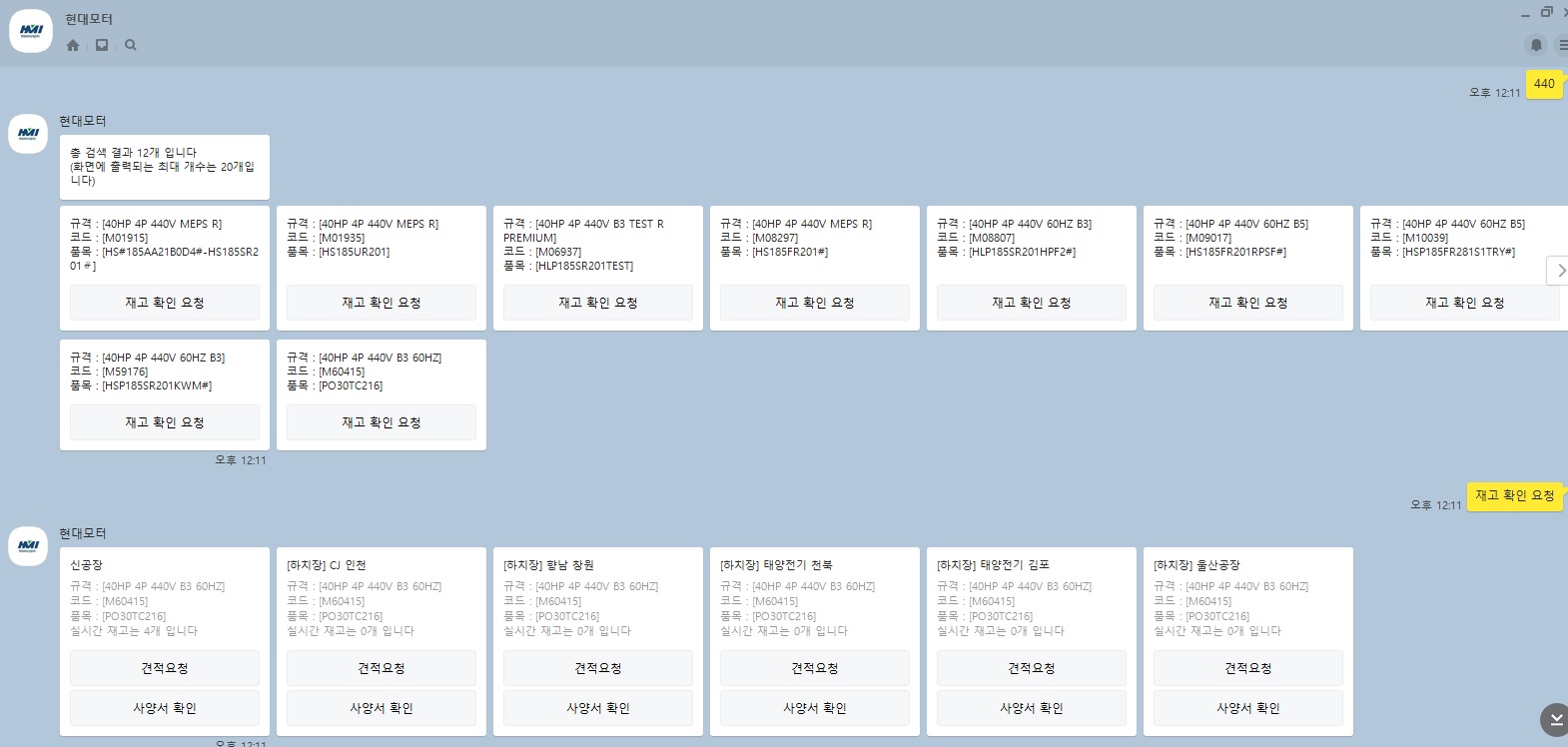Open the home icon under 현대모터 title
Screen dimensions: 1568x747
click(x=73, y=45)
